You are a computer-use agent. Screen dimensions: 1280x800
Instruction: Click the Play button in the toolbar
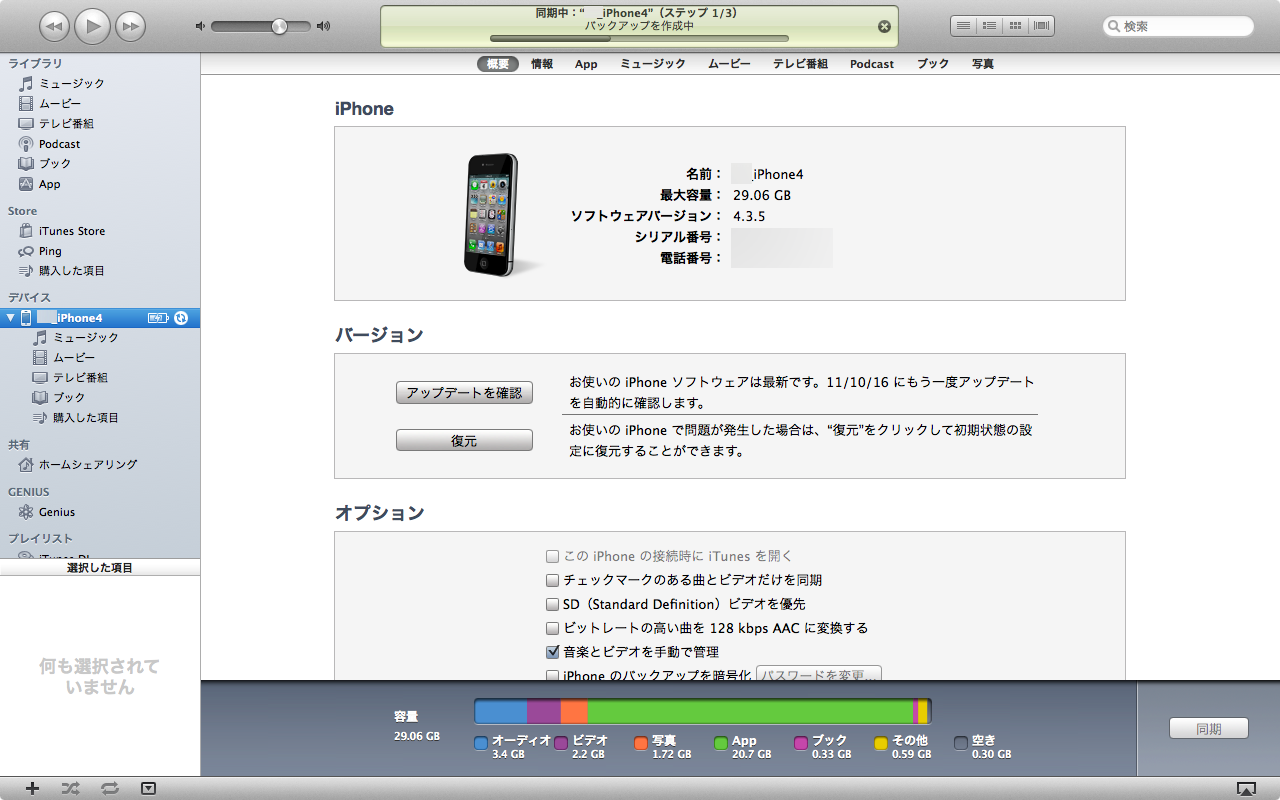pos(92,26)
